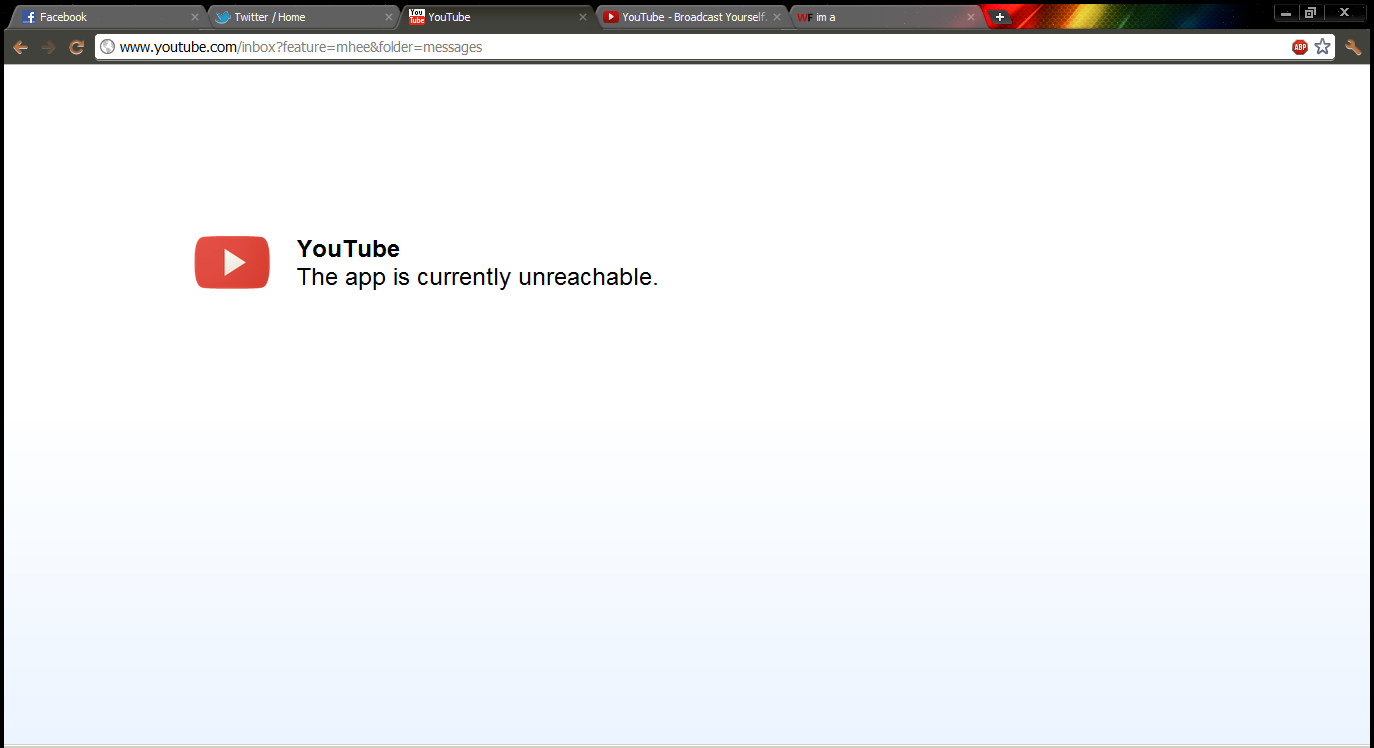Viewport: 1374px width, 748px height.
Task: Click the forward navigation arrow
Action: pos(48,47)
